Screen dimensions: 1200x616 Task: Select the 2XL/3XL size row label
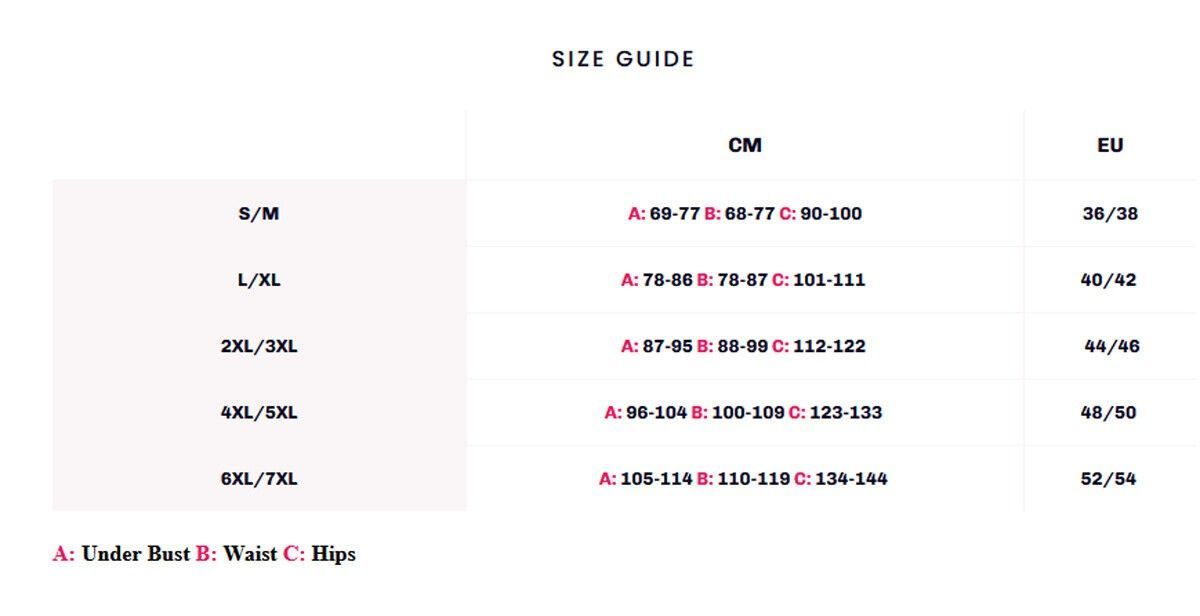click(259, 346)
